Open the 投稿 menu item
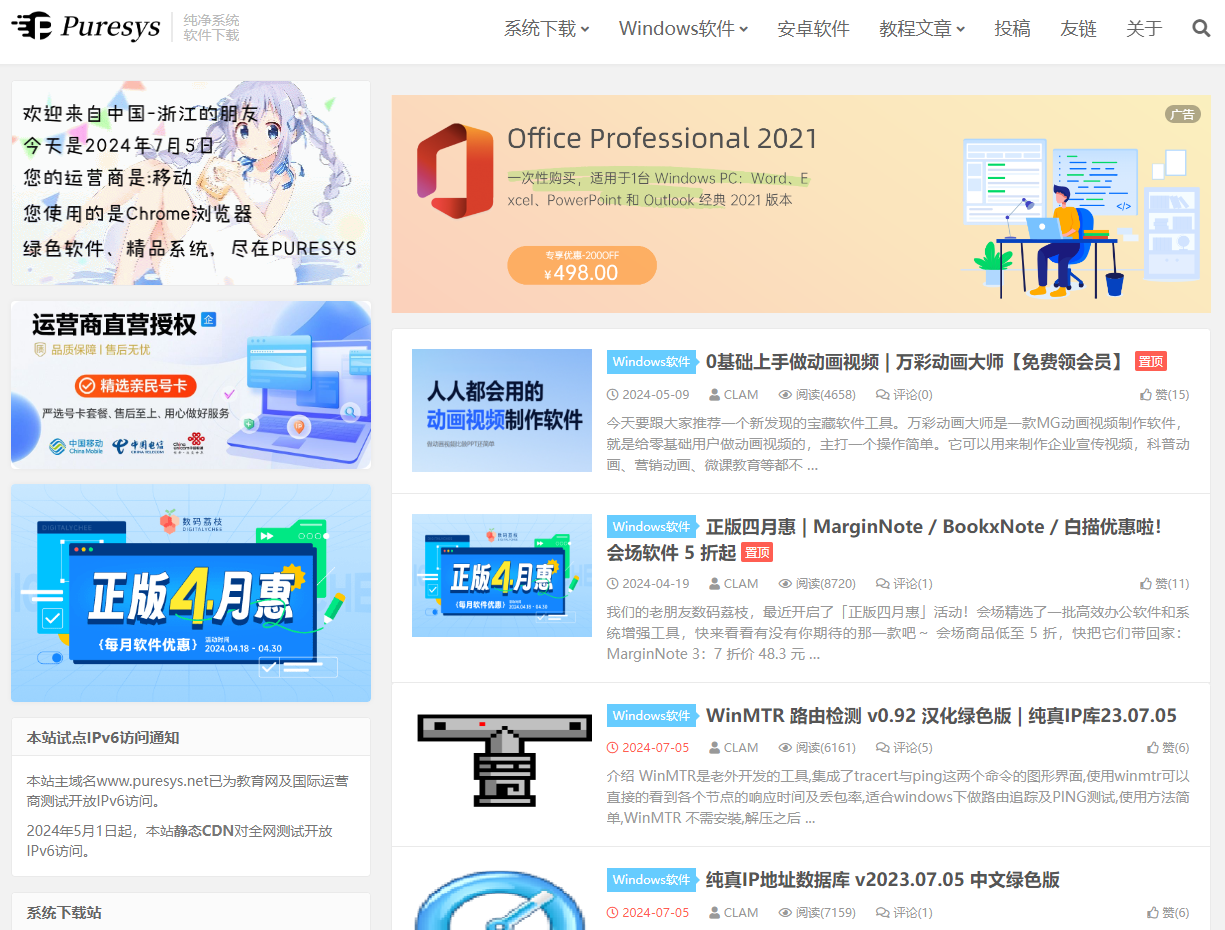The height and width of the screenshot is (930, 1225). point(1012,29)
